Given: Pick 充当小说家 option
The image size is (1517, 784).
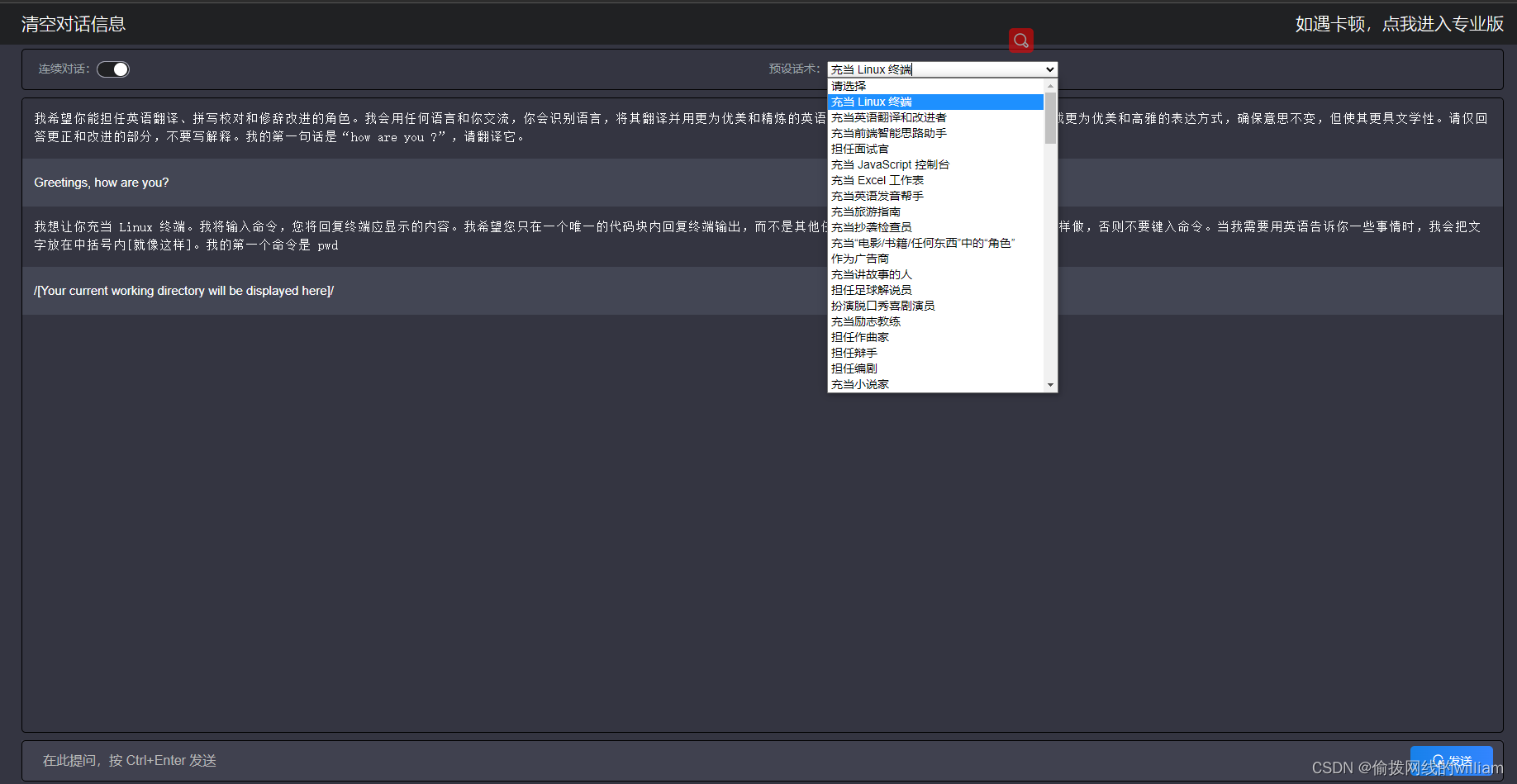Looking at the screenshot, I should [936, 384].
